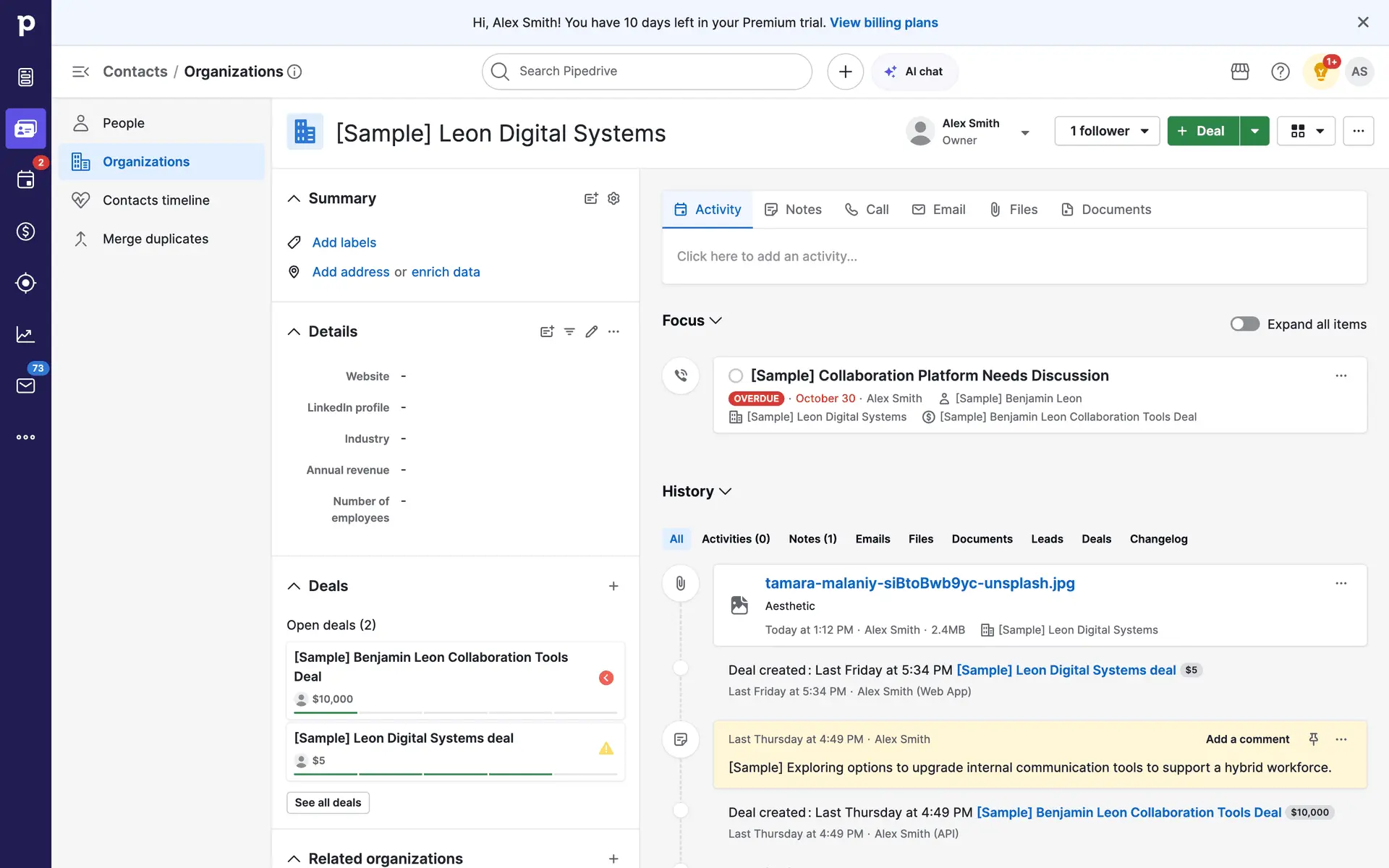Open the Marketplace icon in top bar
The width and height of the screenshot is (1389, 868).
[x=1240, y=72]
